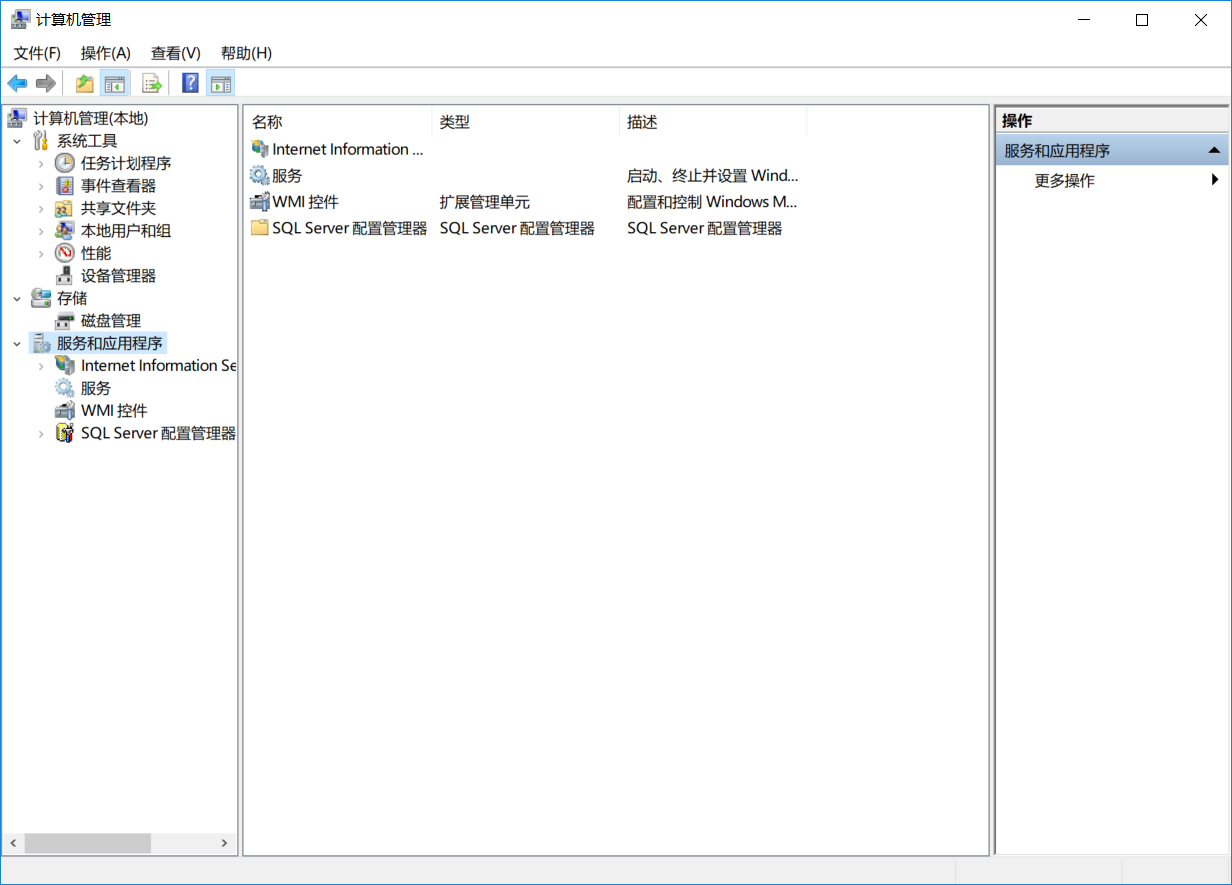1232x885 pixels.
Task: Open the 文件(F) menu
Action: point(37,53)
